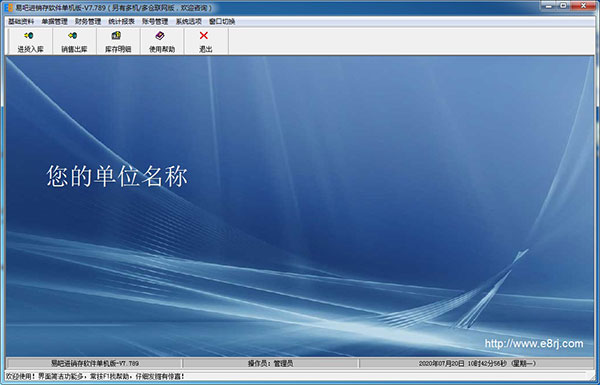The width and height of the screenshot is (600, 385).
Task: Click the app icon in the title bar
Action: [8, 8]
